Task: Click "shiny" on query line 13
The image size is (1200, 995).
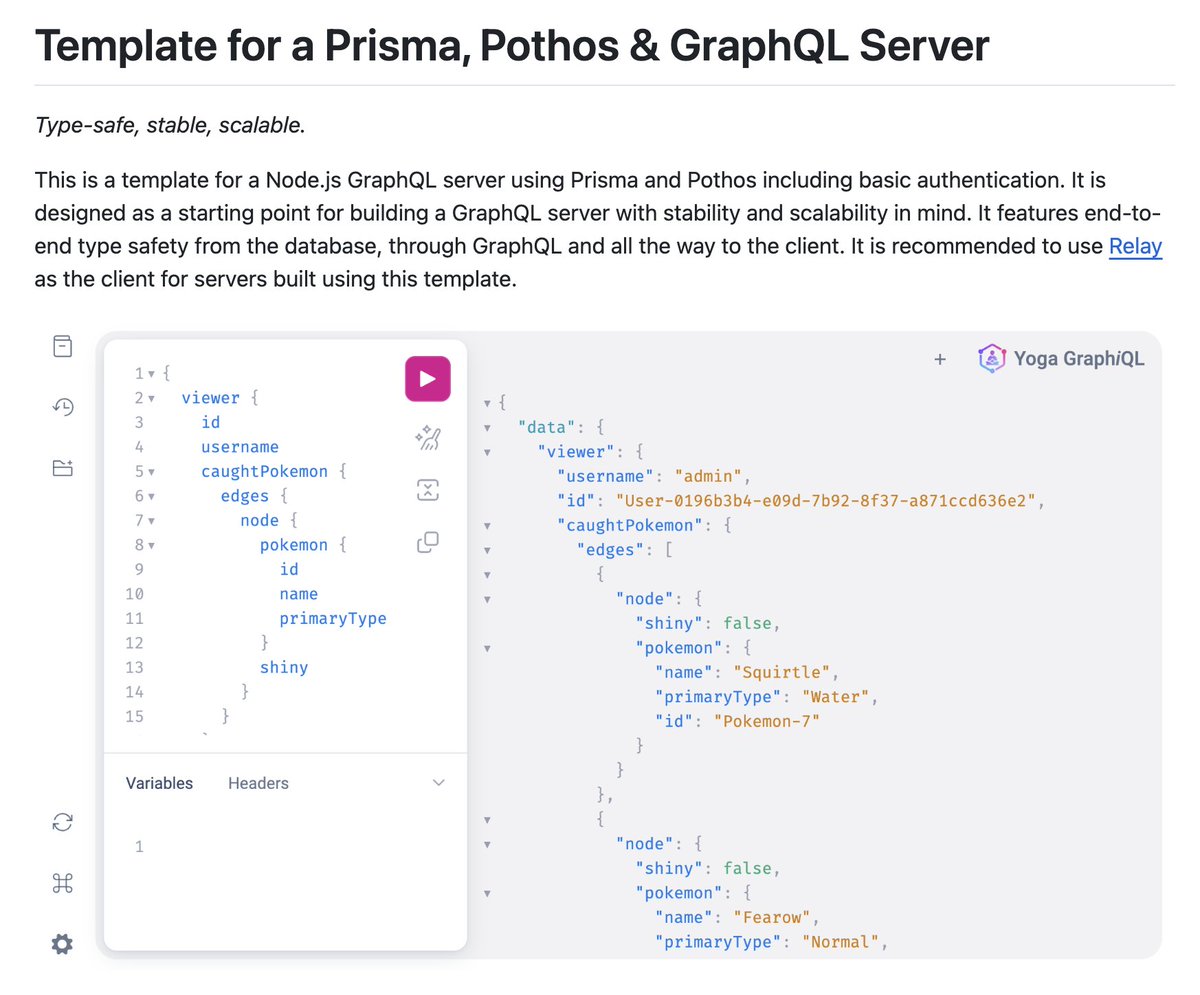Action: [284, 668]
